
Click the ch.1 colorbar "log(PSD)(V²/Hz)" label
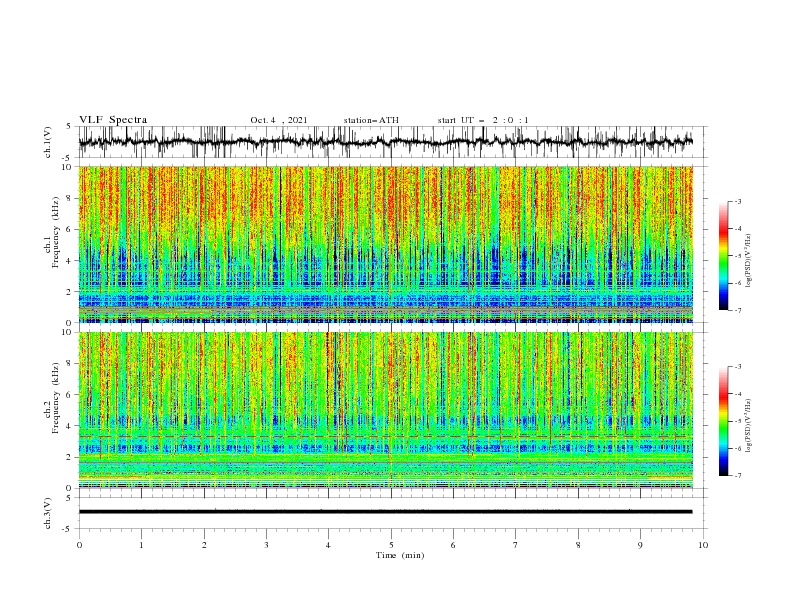749,261
